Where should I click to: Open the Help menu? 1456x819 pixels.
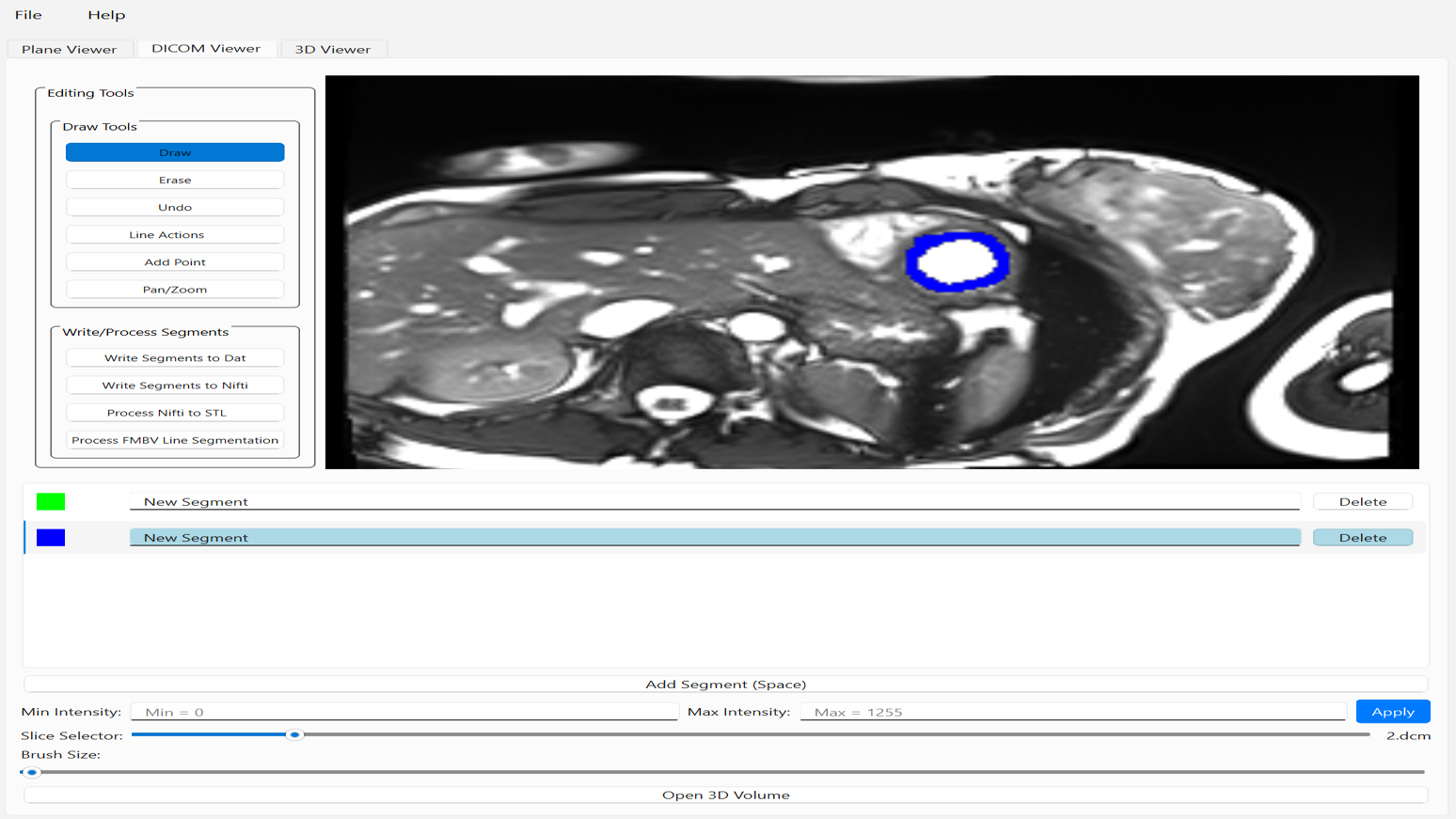106,15
